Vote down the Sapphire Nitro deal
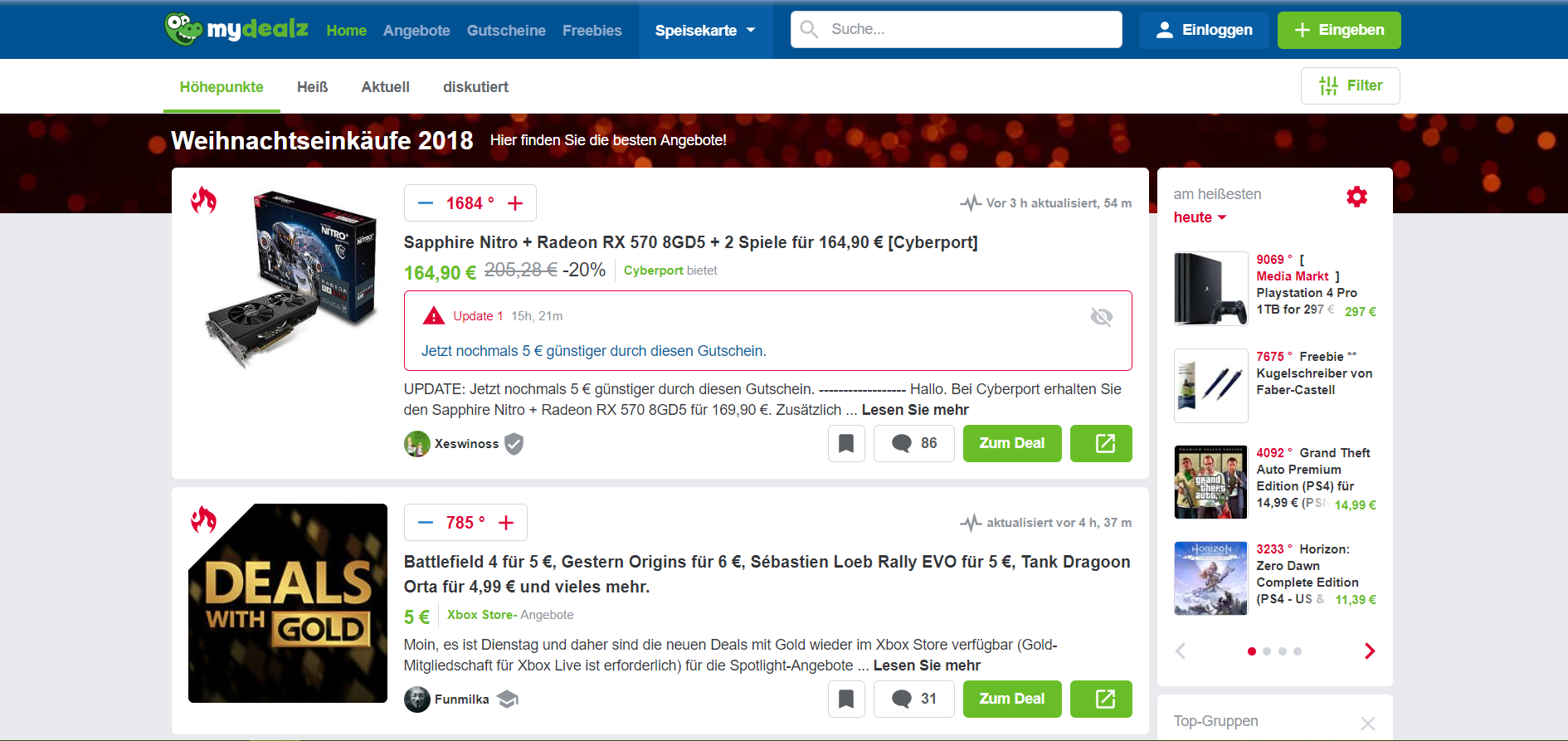The image size is (1568, 741). [x=426, y=203]
